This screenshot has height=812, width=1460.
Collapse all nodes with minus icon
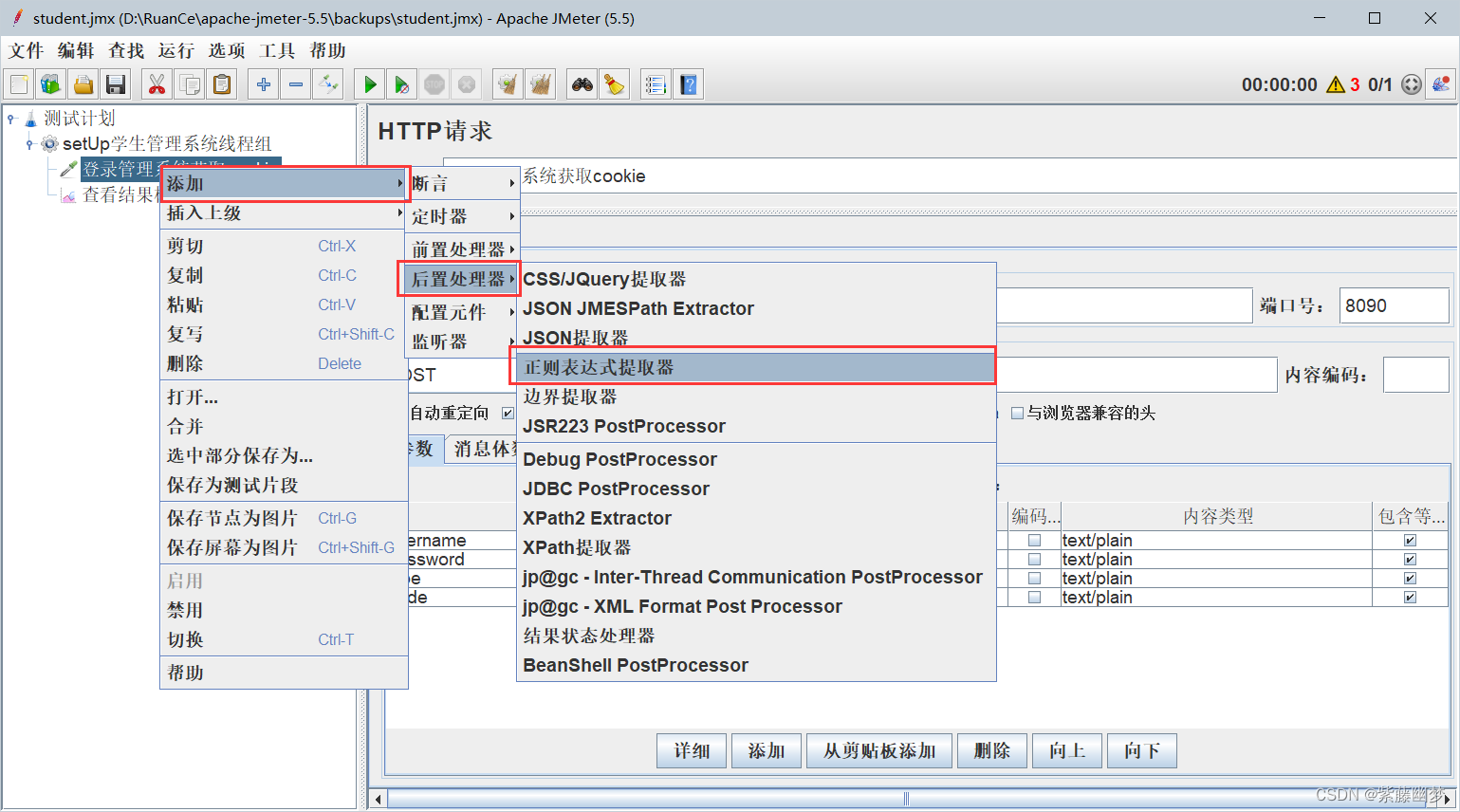(296, 84)
